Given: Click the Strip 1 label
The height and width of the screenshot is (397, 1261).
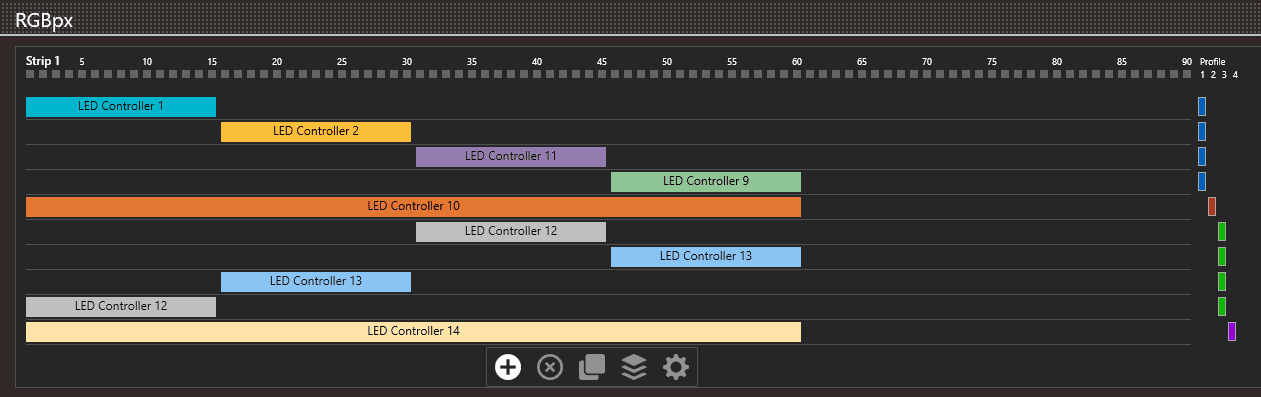Looking at the screenshot, I should coord(43,61).
